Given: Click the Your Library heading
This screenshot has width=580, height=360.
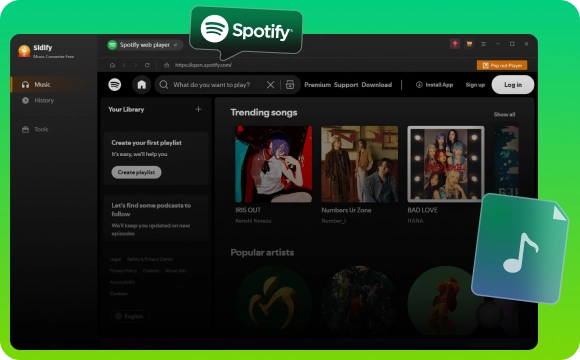Looking at the screenshot, I should (126, 110).
